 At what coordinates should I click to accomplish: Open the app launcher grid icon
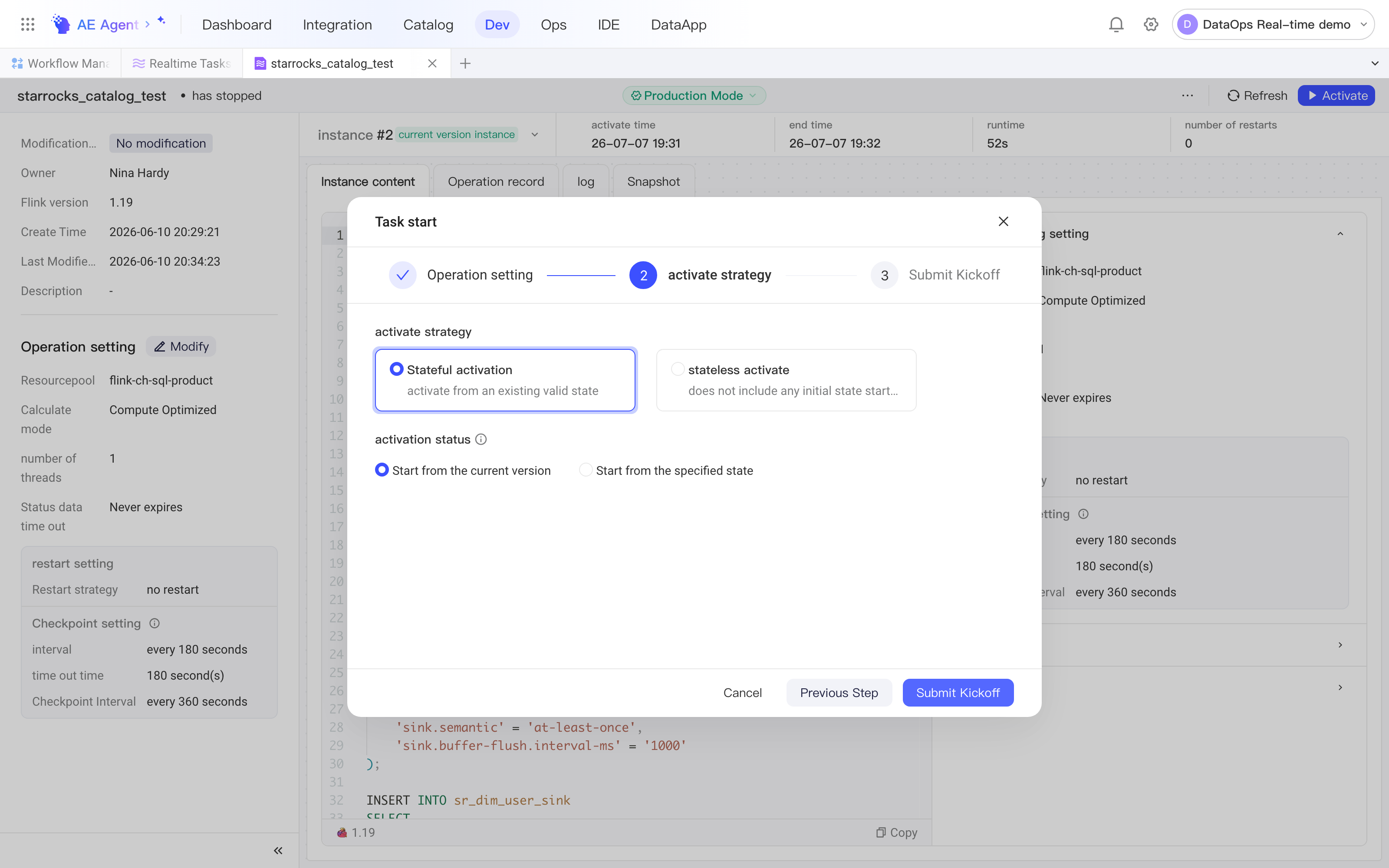[x=27, y=24]
